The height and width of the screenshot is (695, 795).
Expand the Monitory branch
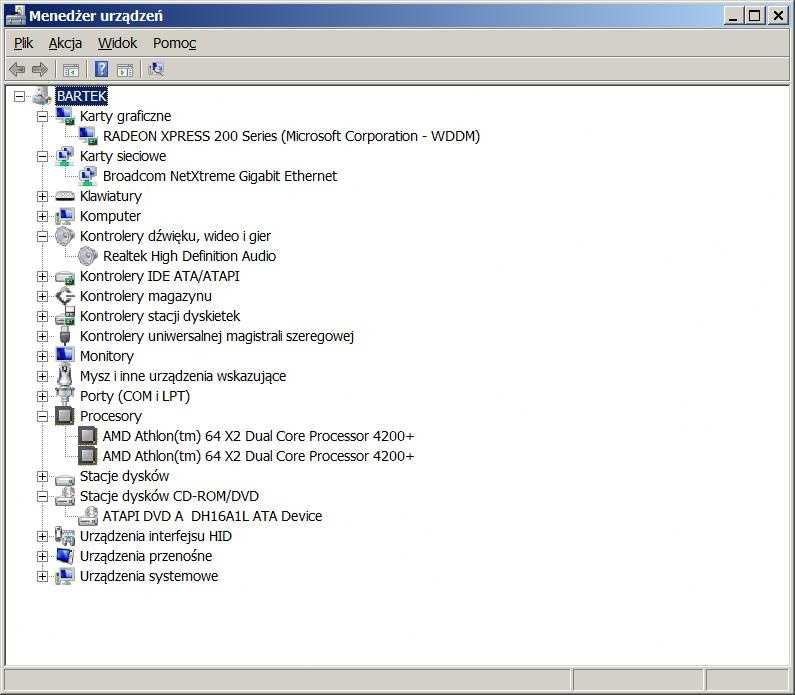[43, 356]
